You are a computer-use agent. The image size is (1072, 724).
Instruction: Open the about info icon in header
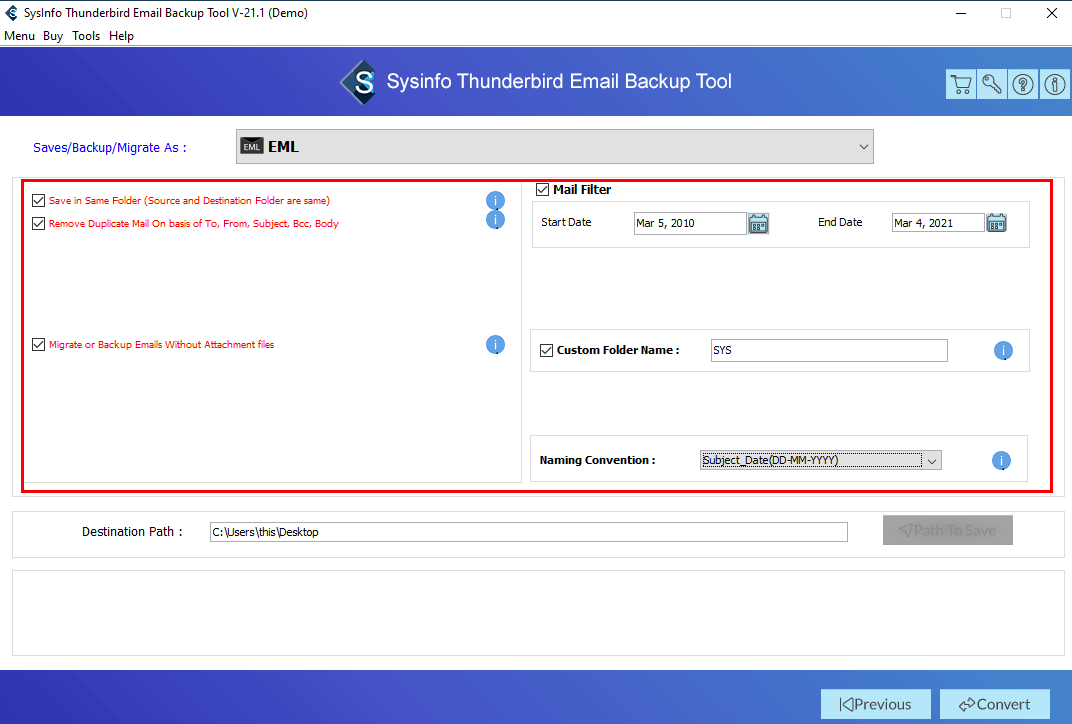pos(1054,85)
